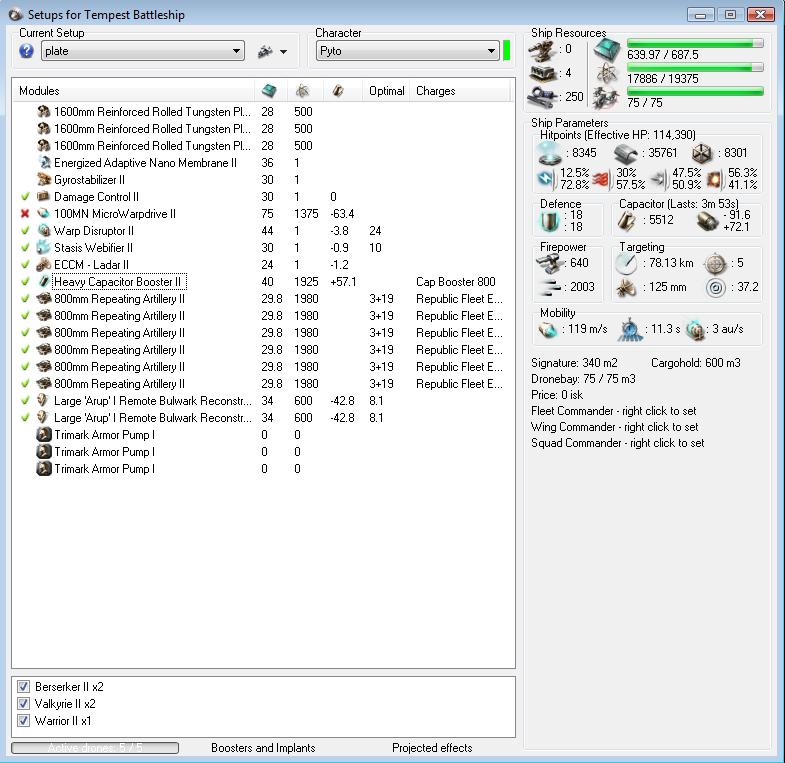Screen dimensions: 785x763
Task: Click the drone bandwidth icon beside 75 / 75
Action: point(606,98)
